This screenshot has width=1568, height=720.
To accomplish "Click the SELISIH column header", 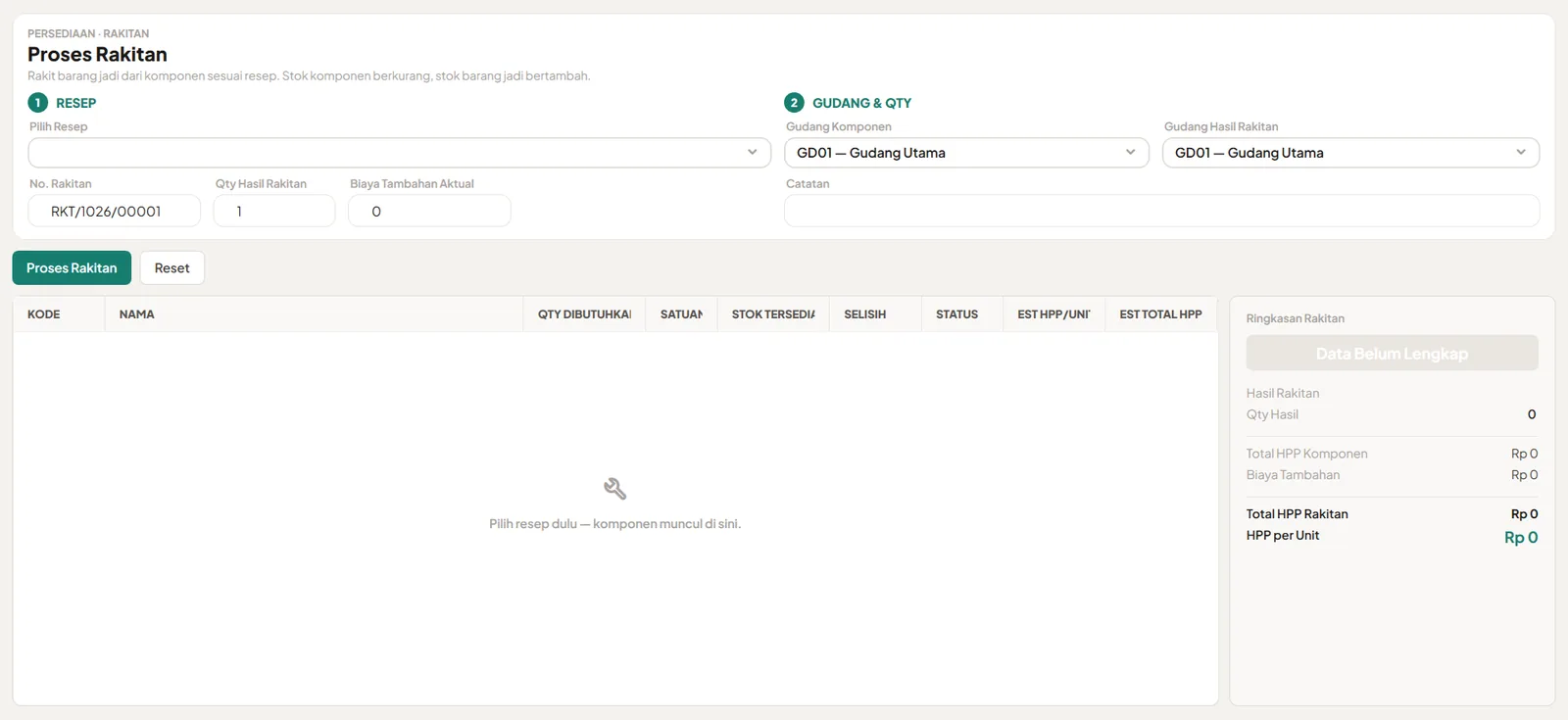I will click(875, 314).
